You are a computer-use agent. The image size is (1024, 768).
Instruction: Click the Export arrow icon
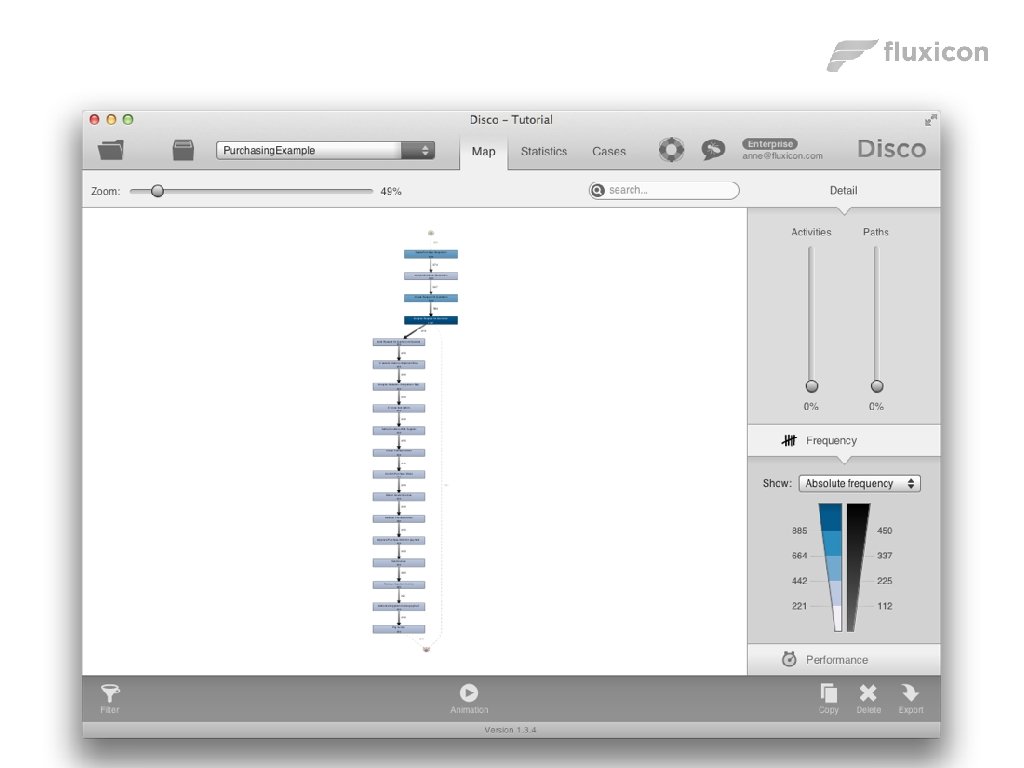click(x=910, y=693)
